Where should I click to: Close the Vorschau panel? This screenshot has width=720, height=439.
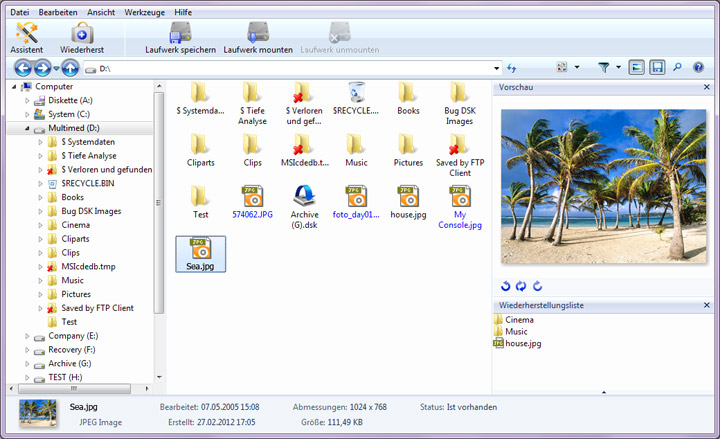[707, 87]
